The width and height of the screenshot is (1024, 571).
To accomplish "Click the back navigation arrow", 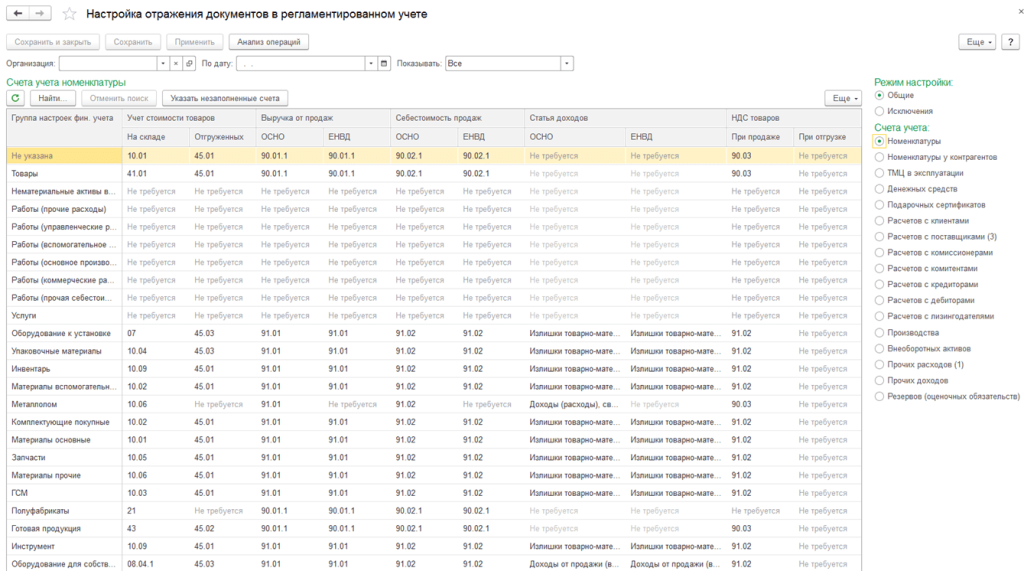I will (x=18, y=14).
